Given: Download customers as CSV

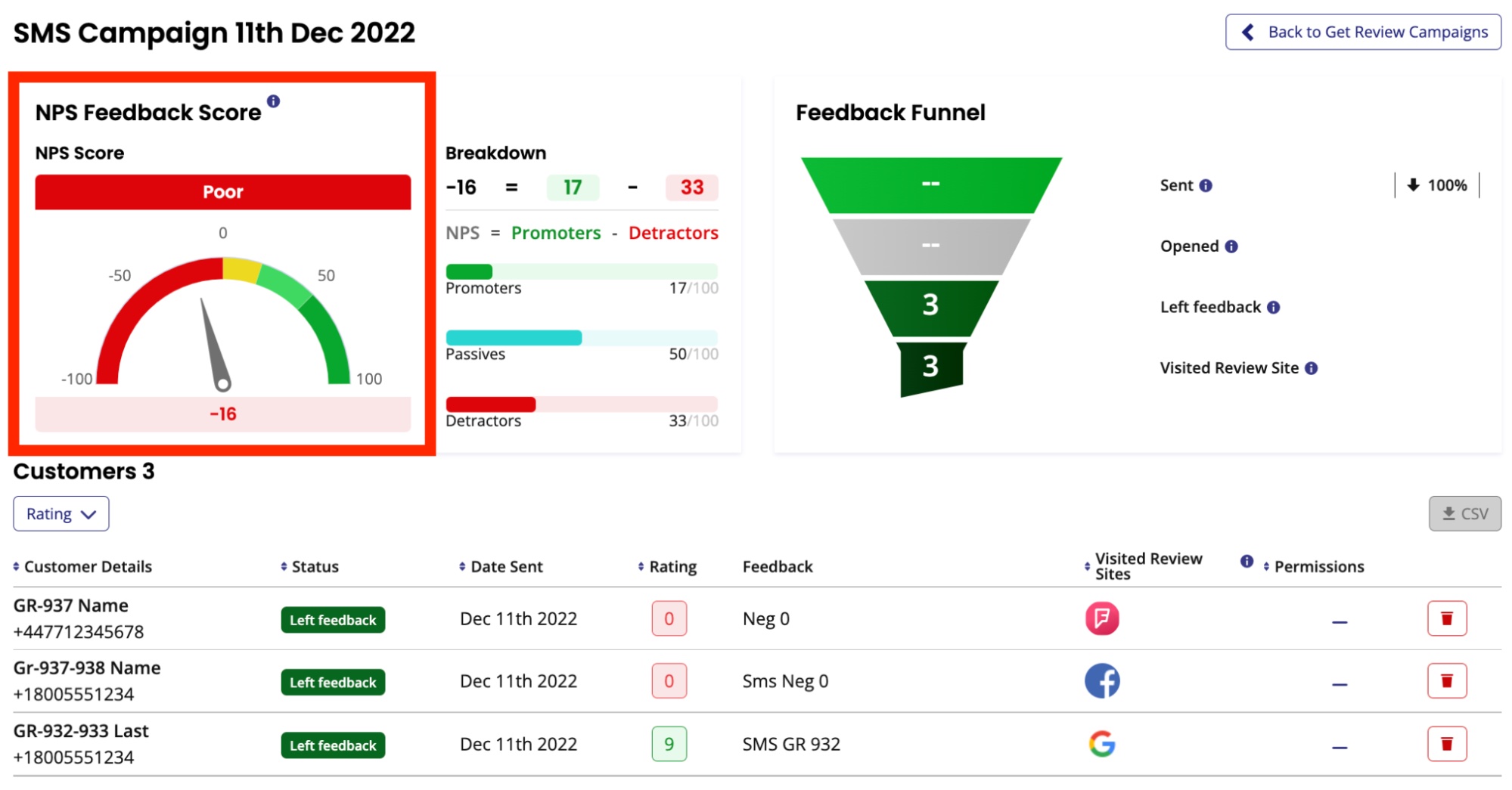Looking at the screenshot, I should [1464, 514].
